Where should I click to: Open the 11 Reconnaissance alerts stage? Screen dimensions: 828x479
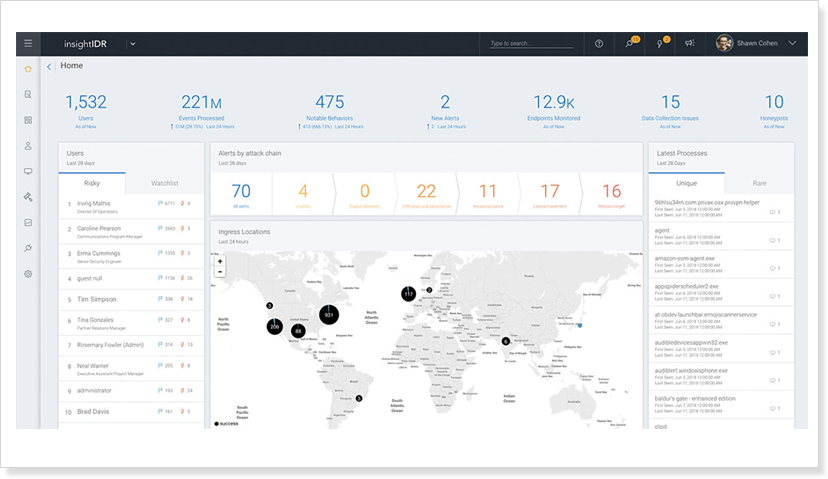pos(488,194)
